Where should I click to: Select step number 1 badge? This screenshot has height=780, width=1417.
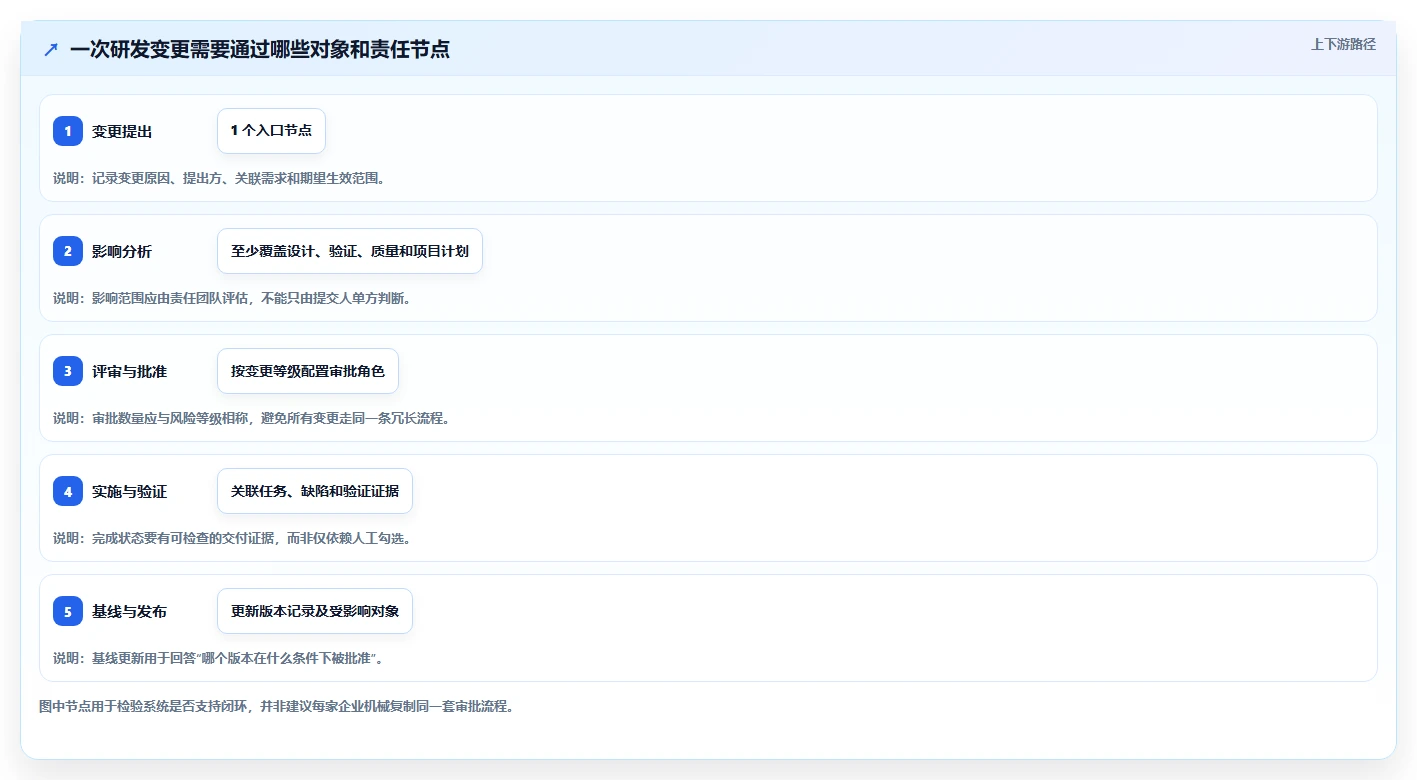[68, 131]
